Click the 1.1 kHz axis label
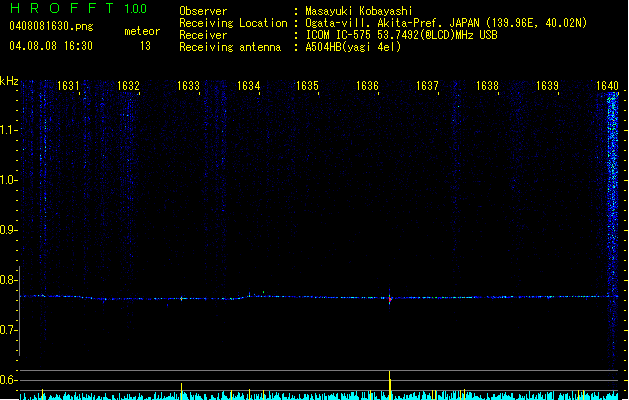Viewport: 629px width, 400px height. (x=8, y=130)
